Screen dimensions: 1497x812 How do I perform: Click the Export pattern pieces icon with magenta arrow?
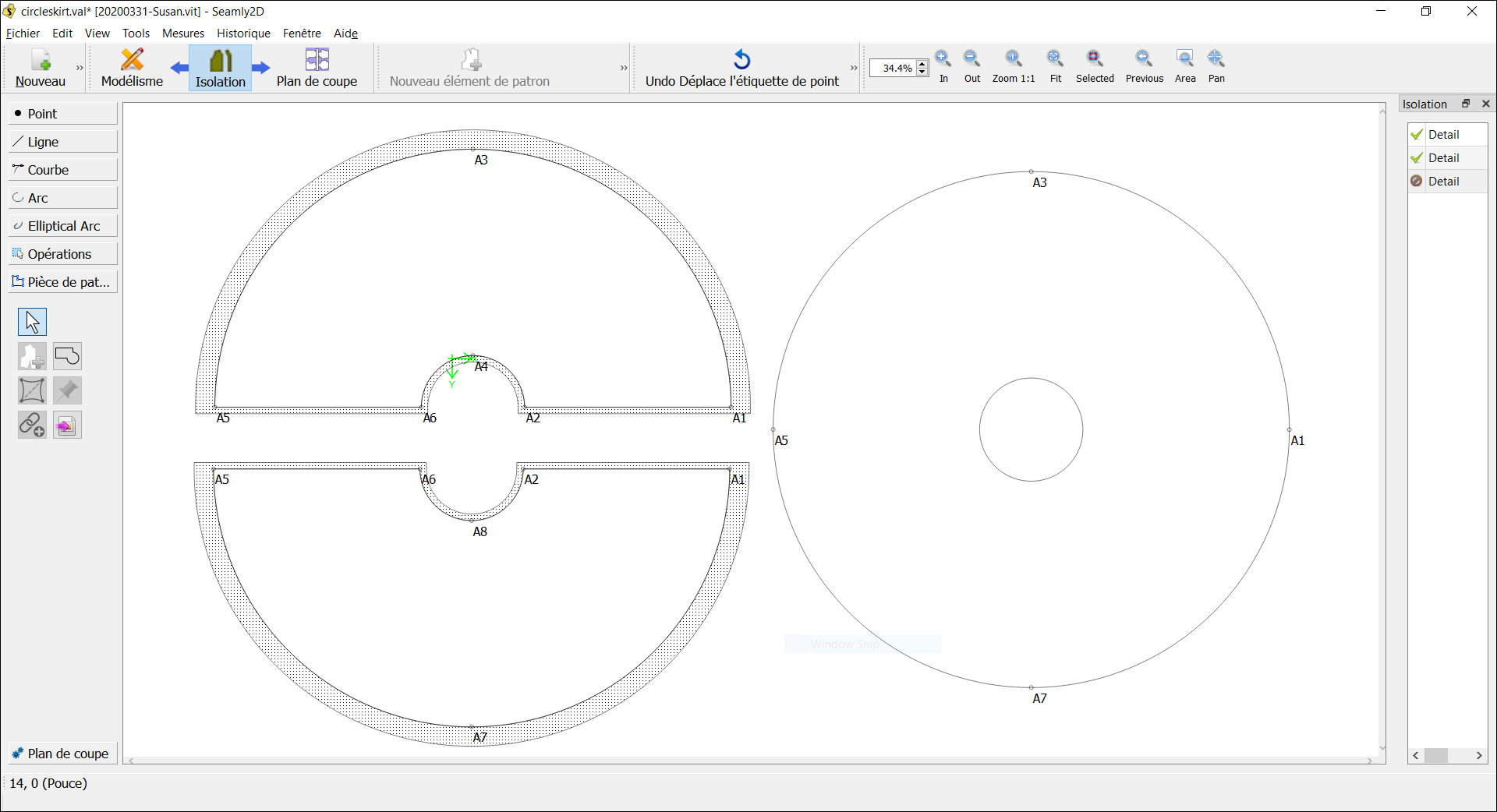coord(67,425)
